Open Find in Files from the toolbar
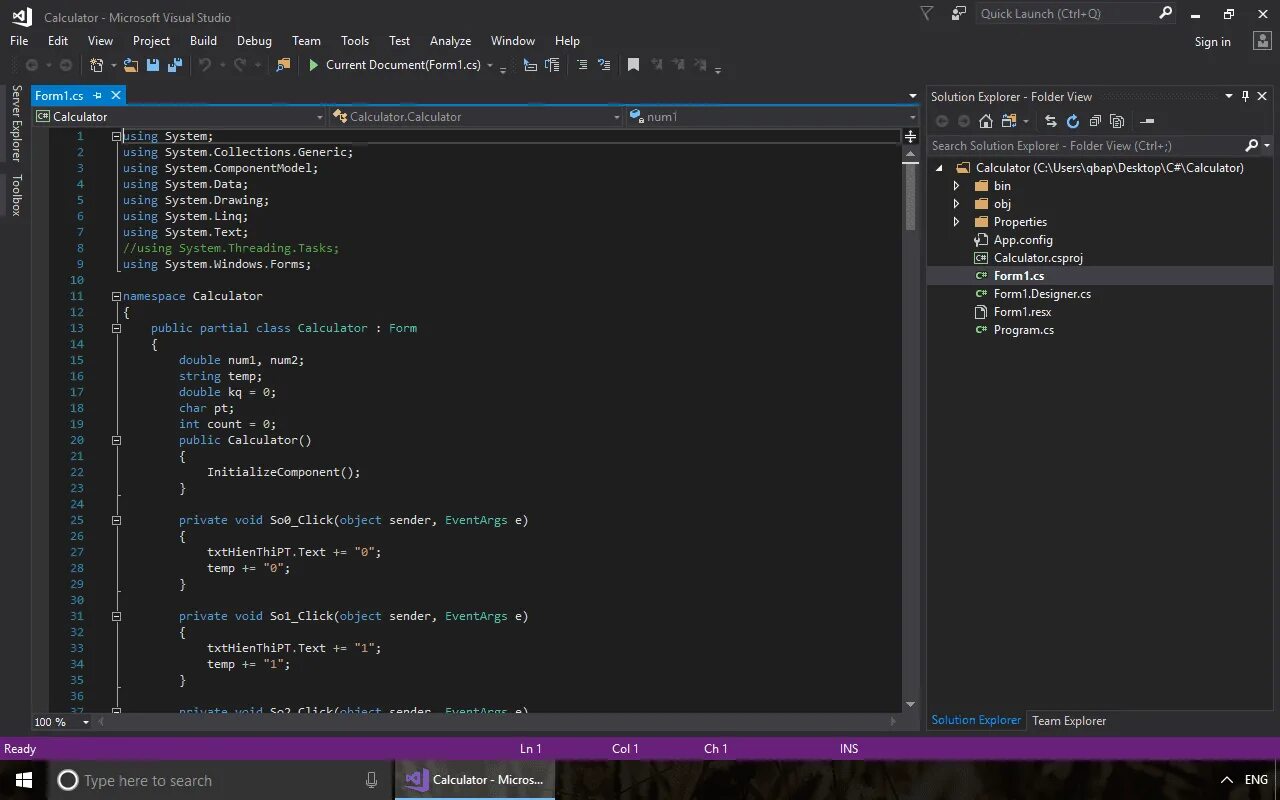The width and height of the screenshot is (1280, 800). (283, 65)
